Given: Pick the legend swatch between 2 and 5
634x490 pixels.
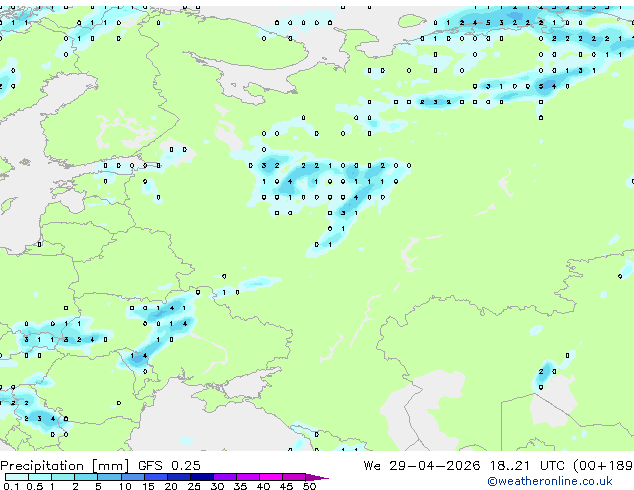Looking at the screenshot, I should pyautogui.click(x=86, y=477).
